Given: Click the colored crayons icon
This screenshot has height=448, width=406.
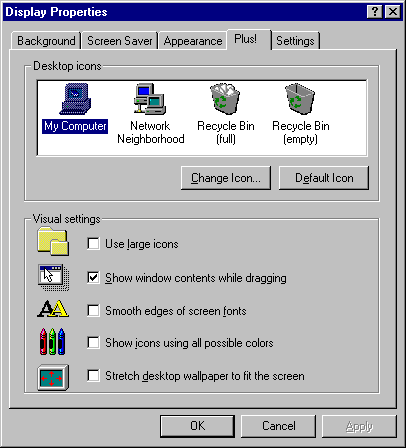Looking at the screenshot, I should [x=52, y=341].
